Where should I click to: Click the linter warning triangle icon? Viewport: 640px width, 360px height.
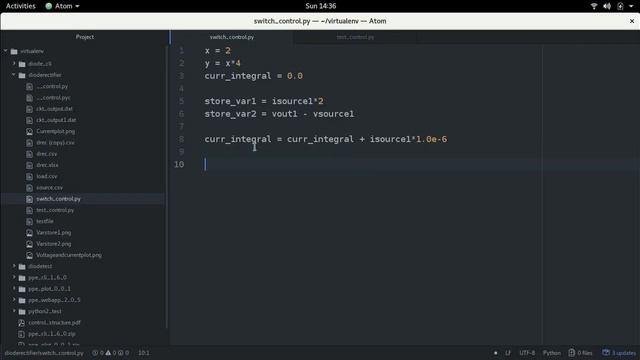108,353
